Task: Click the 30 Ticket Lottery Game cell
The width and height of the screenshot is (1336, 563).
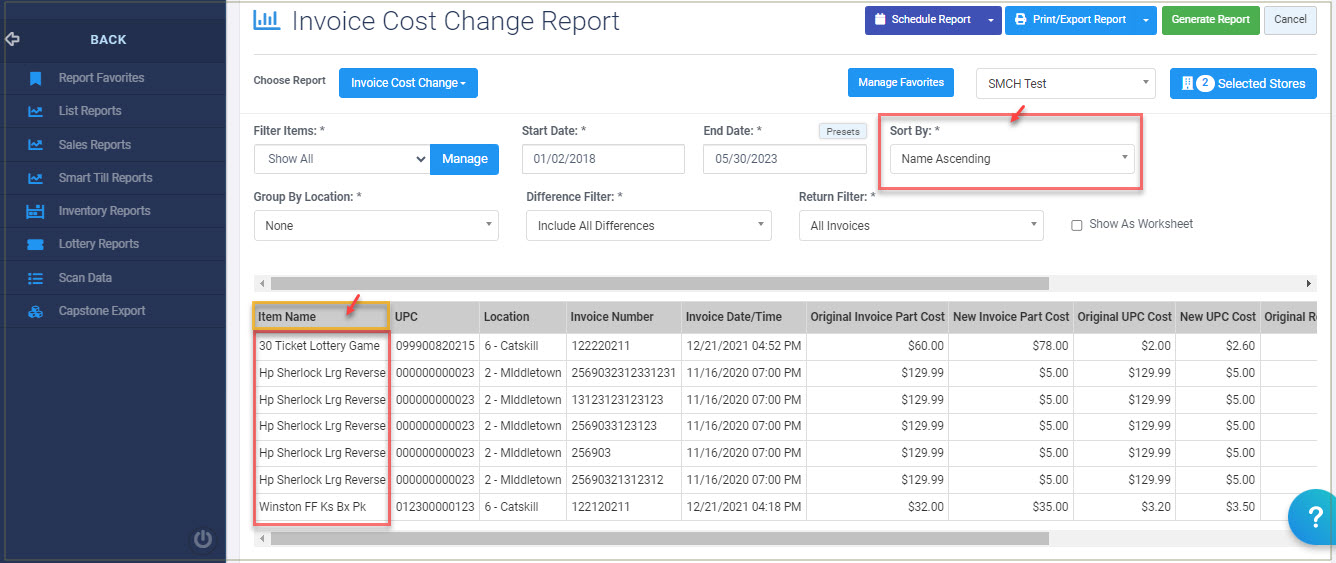Action: (321, 346)
